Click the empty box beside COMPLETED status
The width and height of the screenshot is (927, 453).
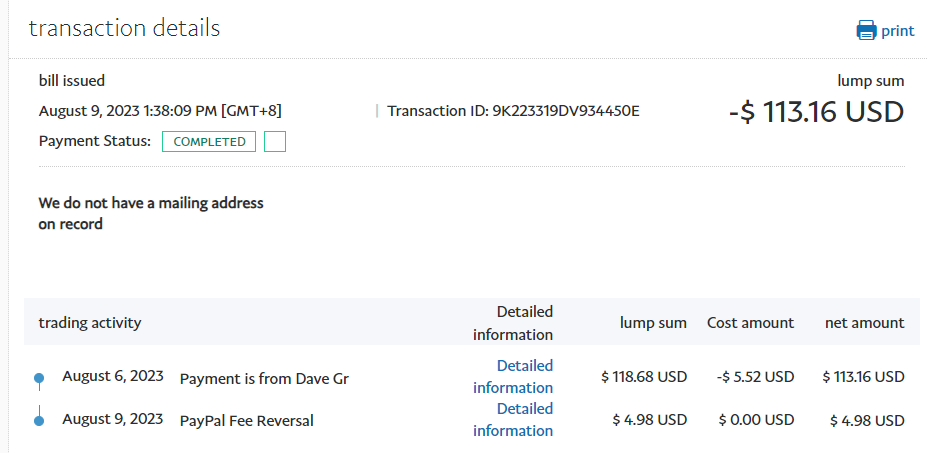pyautogui.click(x=275, y=142)
